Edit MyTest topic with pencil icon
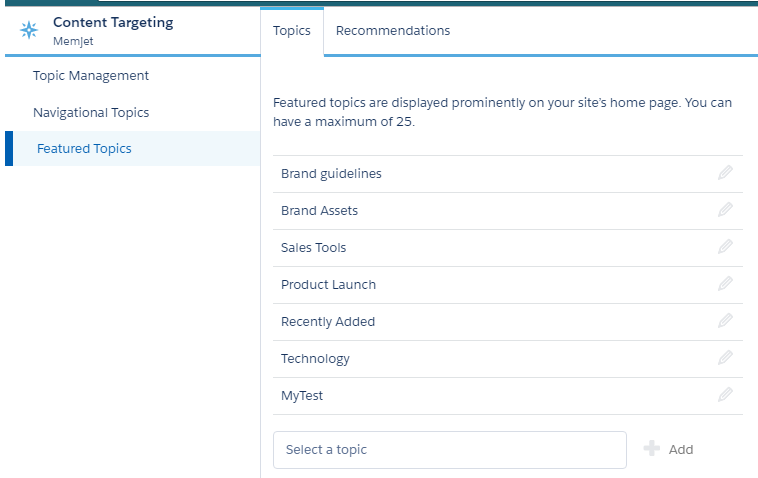Screen dimensions: 758x478 [x=725, y=395]
